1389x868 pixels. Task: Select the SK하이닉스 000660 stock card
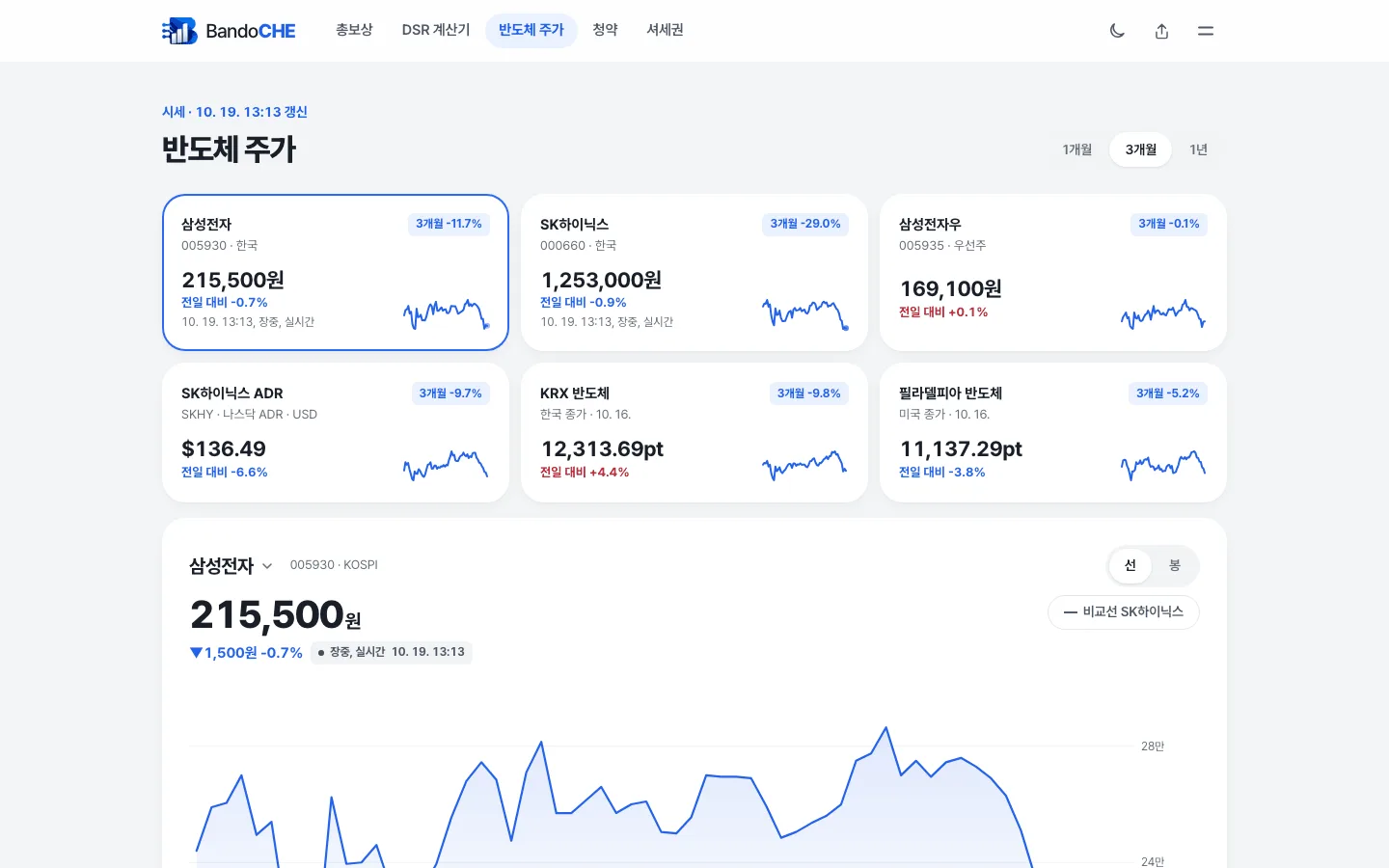point(694,272)
